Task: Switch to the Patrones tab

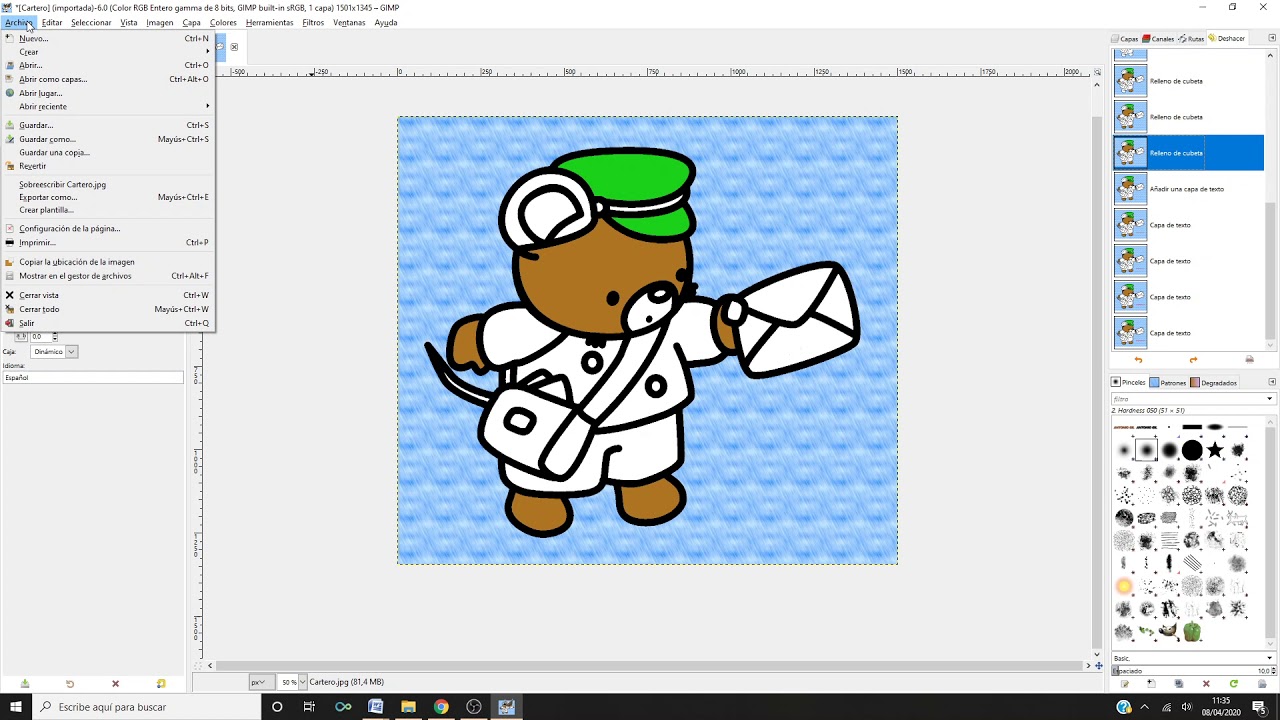Action: 1168,382
